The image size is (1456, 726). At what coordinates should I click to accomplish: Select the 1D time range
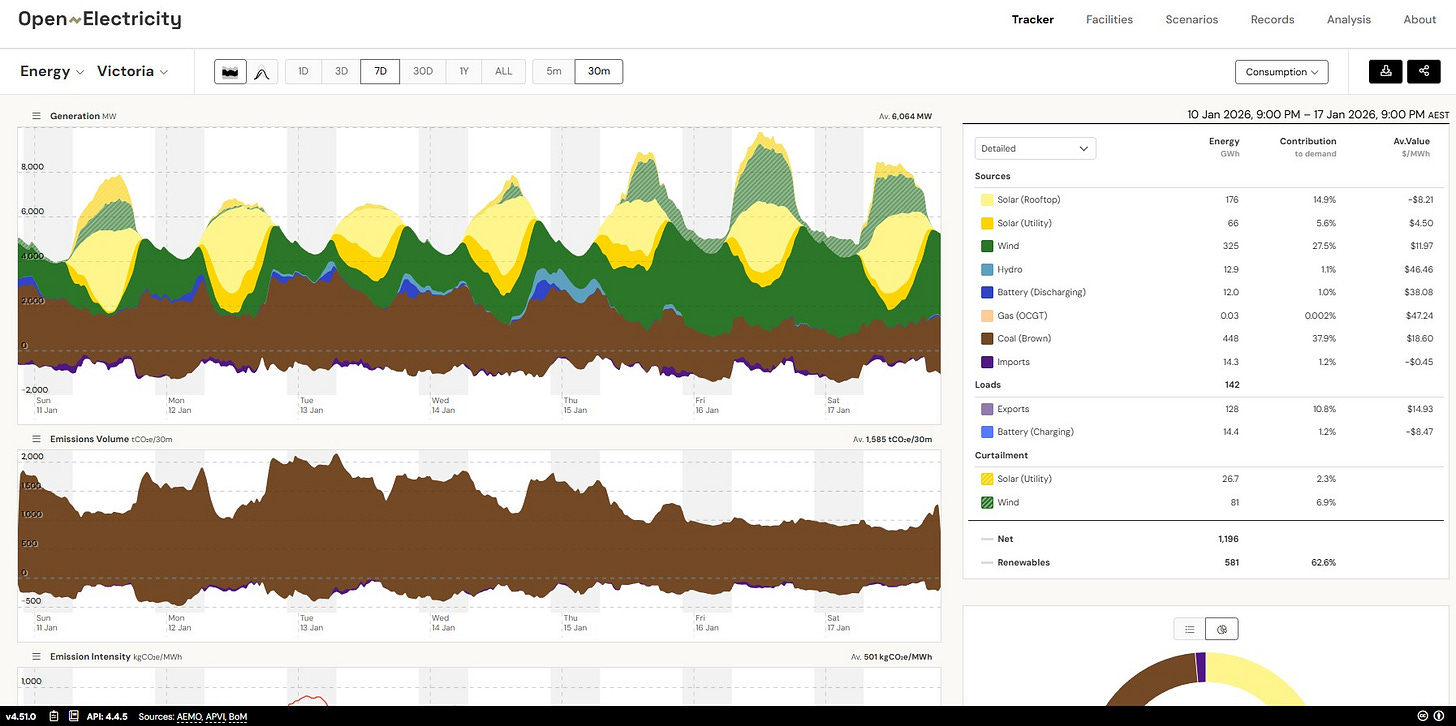[303, 72]
